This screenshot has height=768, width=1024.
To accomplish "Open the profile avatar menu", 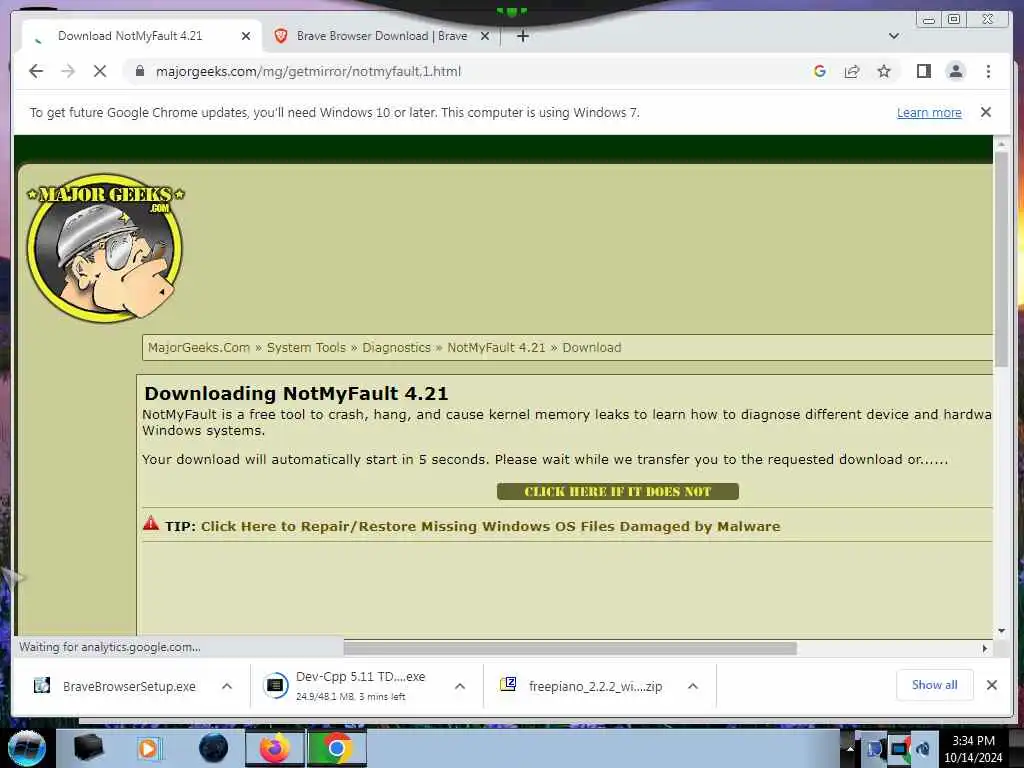I will (955, 71).
